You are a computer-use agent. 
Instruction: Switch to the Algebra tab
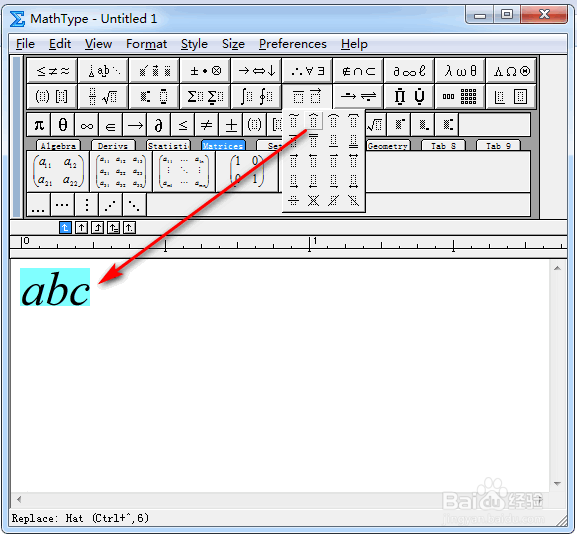(x=58, y=146)
